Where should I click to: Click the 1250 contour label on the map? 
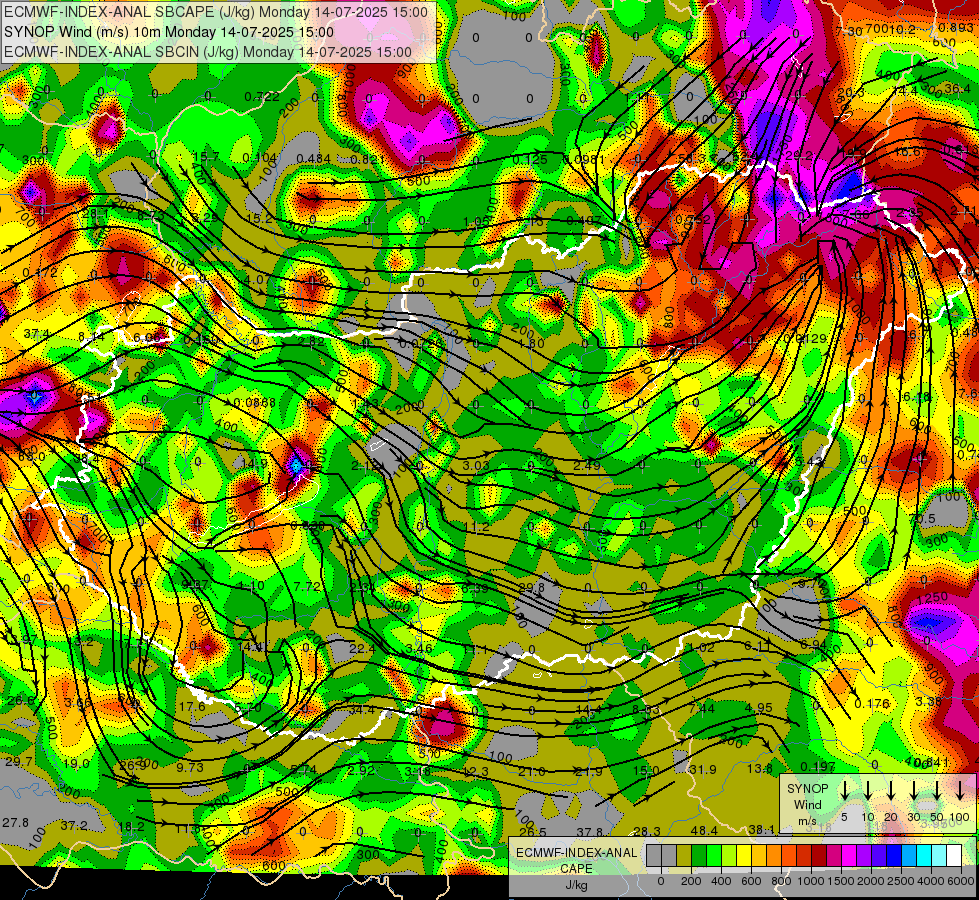[933, 598]
